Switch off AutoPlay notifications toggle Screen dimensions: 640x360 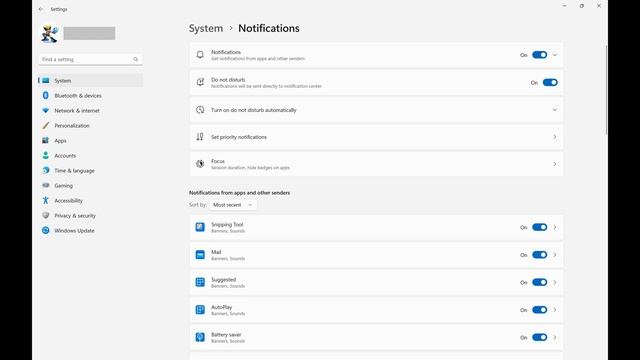540,310
